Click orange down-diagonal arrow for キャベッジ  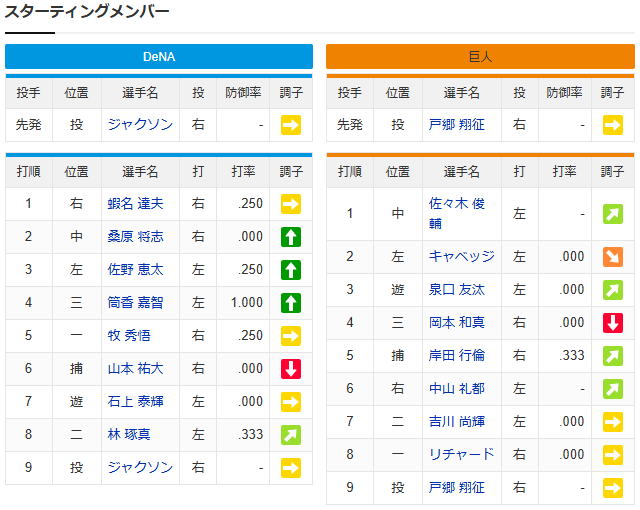[613, 257]
